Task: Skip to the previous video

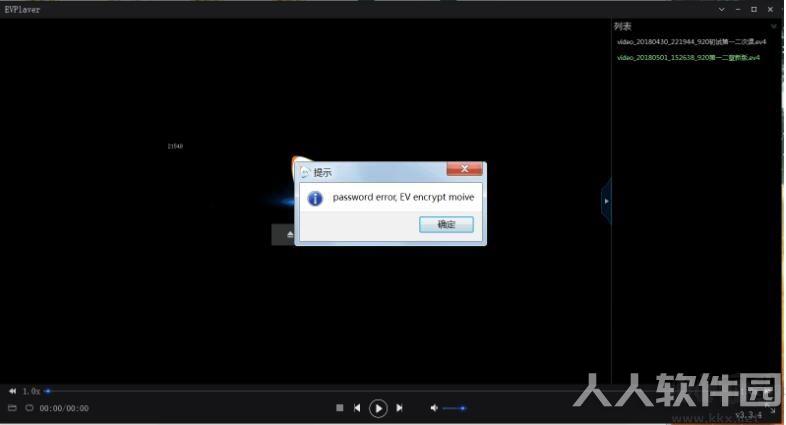Action: pyautogui.click(x=357, y=408)
